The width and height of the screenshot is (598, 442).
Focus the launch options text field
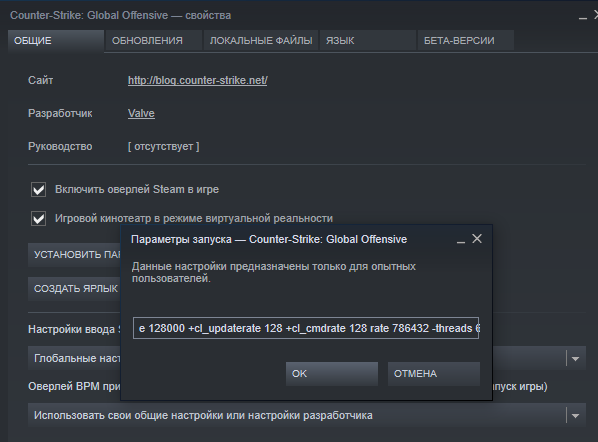pos(306,328)
